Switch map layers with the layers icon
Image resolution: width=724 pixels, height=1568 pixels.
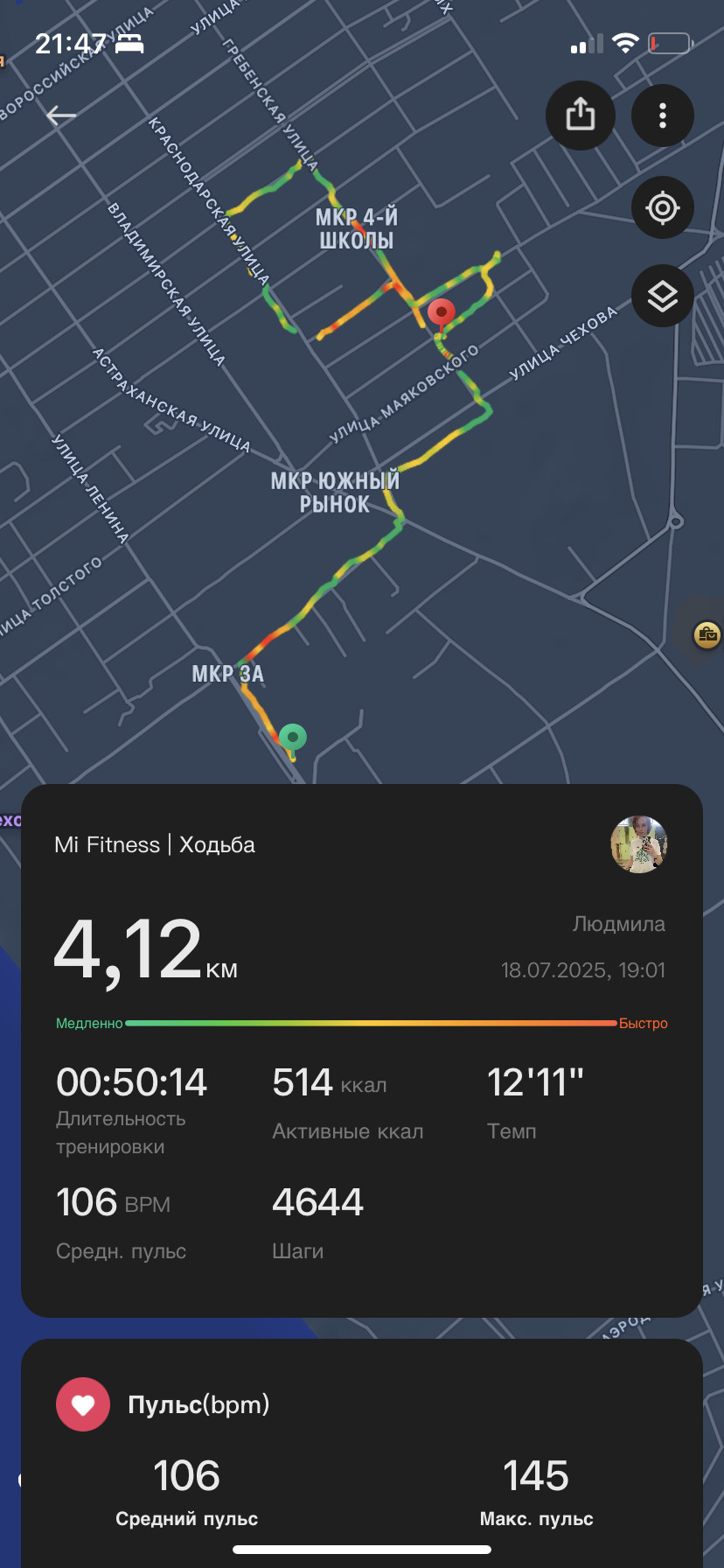663,296
